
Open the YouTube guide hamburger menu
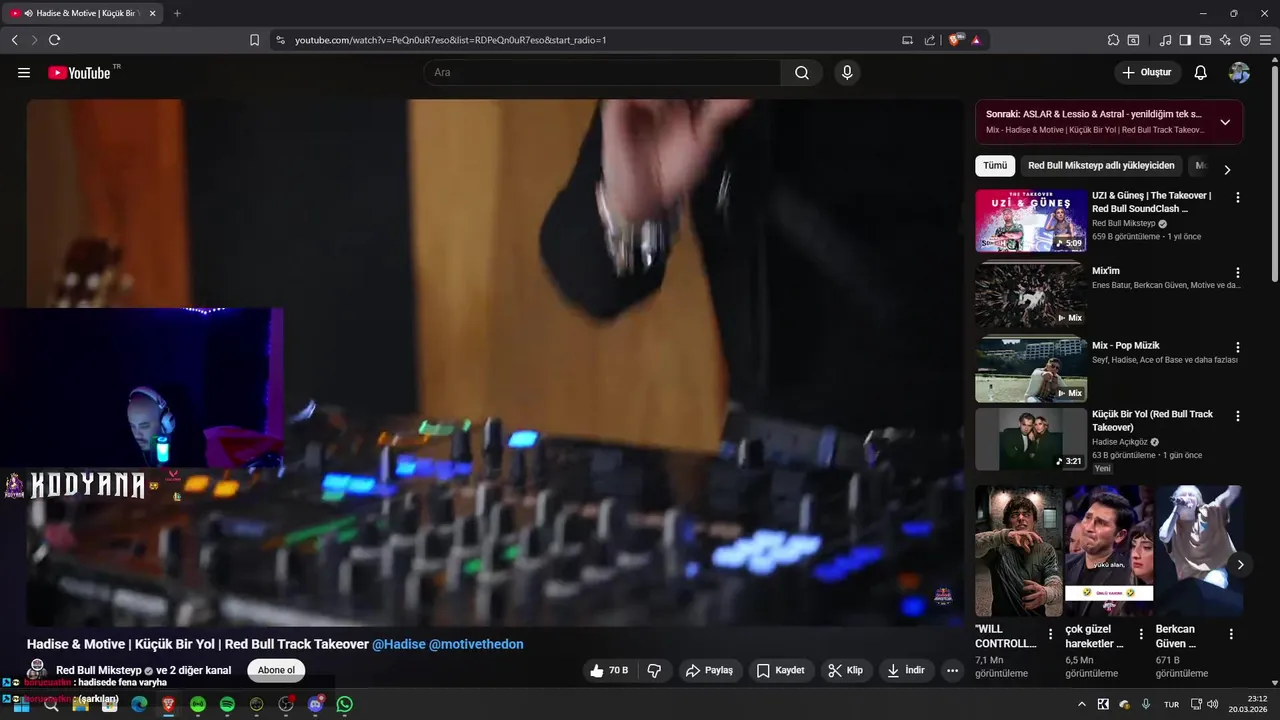click(x=24, y=73)
